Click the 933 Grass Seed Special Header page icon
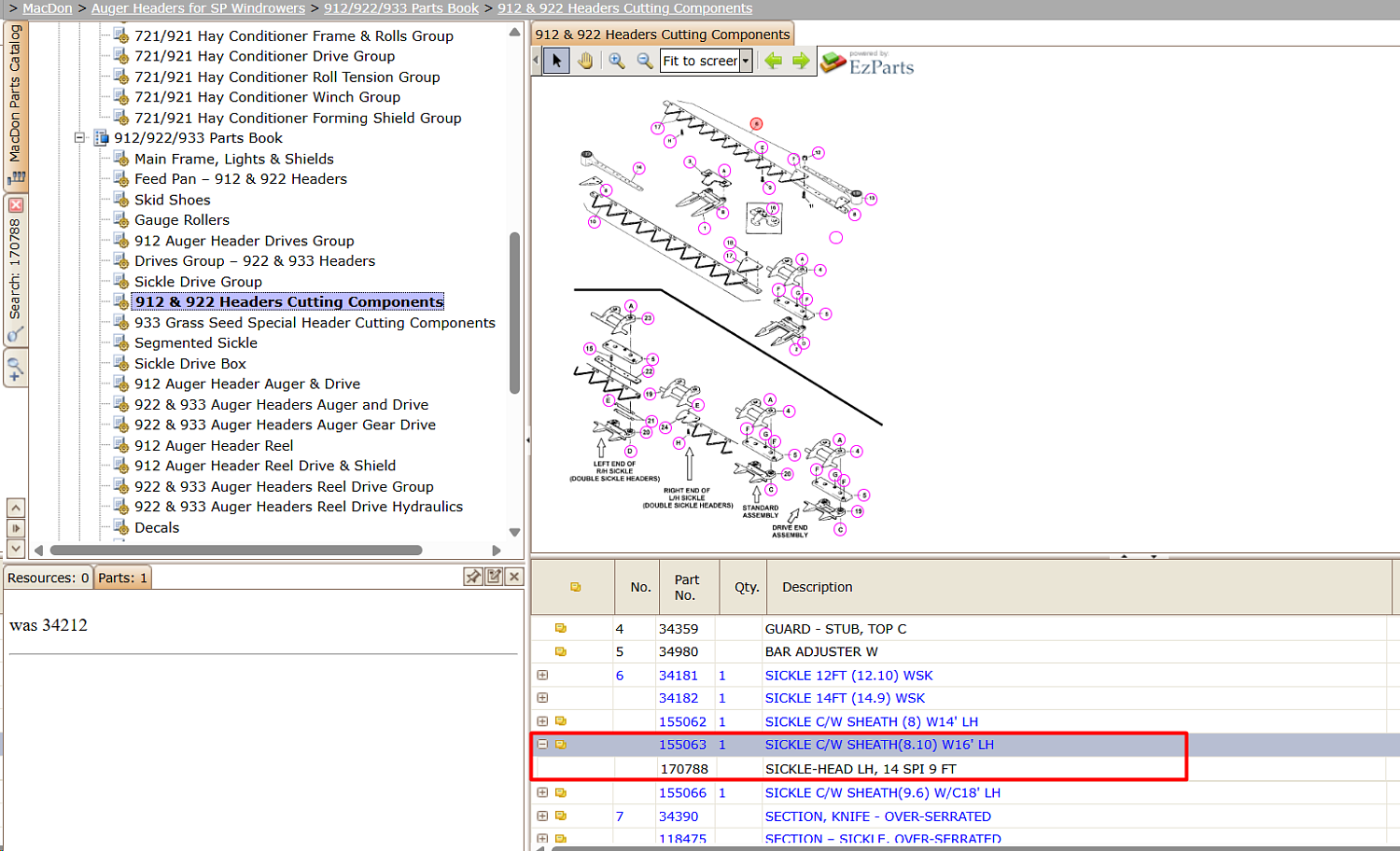 [x=121, y=323]
